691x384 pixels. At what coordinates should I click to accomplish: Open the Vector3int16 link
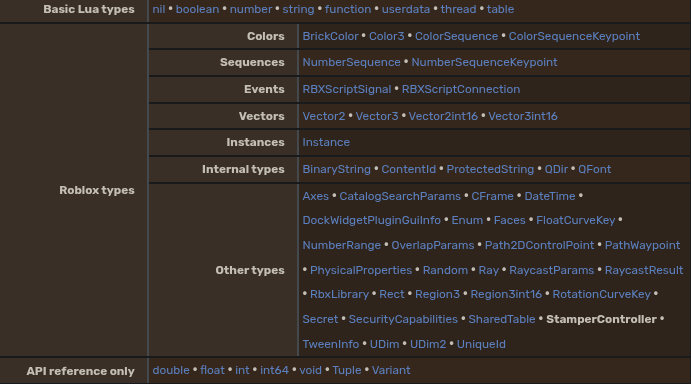click(523, 116)
